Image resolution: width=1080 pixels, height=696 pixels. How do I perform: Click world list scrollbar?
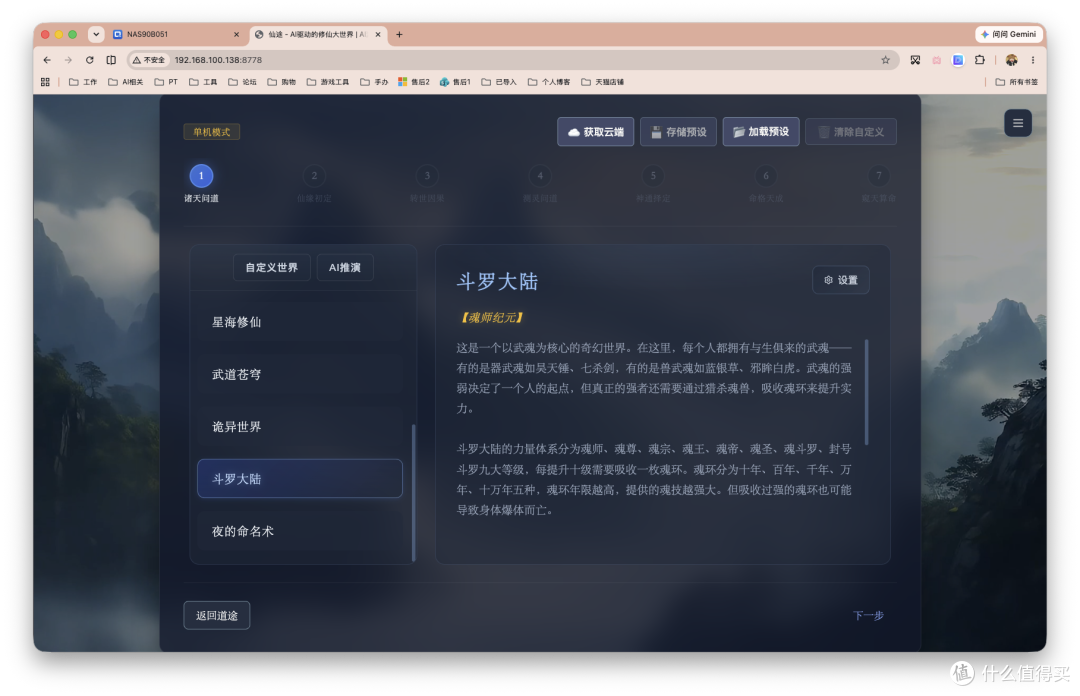tap(413, 493)
